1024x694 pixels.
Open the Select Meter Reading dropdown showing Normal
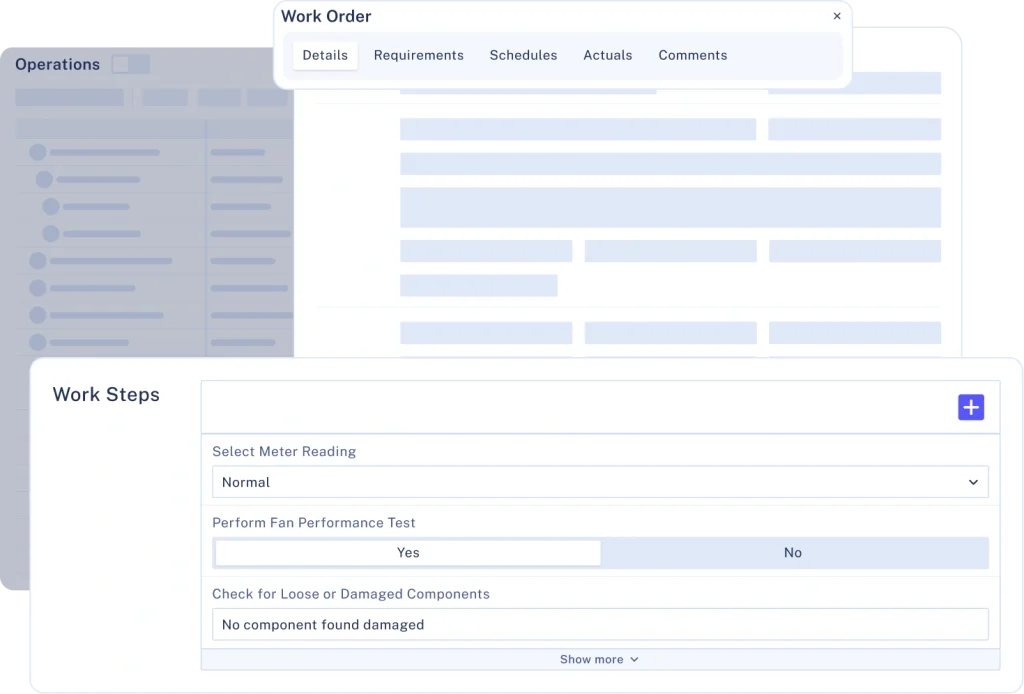tap(600, 482)
